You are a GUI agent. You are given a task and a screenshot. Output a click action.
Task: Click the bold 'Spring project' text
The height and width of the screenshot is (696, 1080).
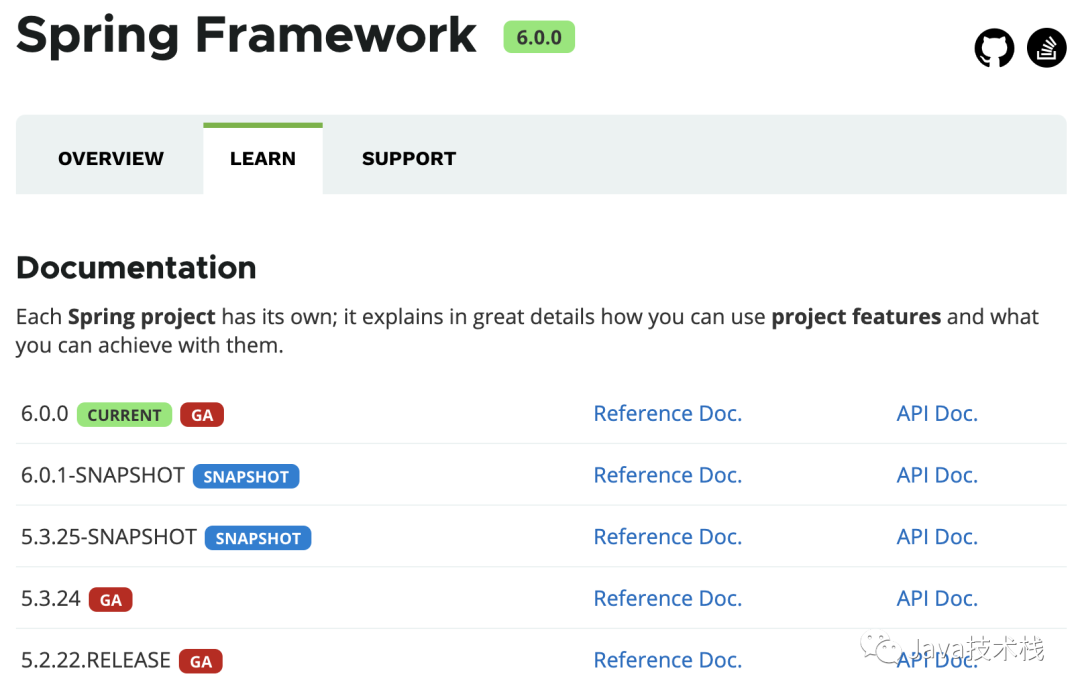pyautogui.click(x=141, y=317)
